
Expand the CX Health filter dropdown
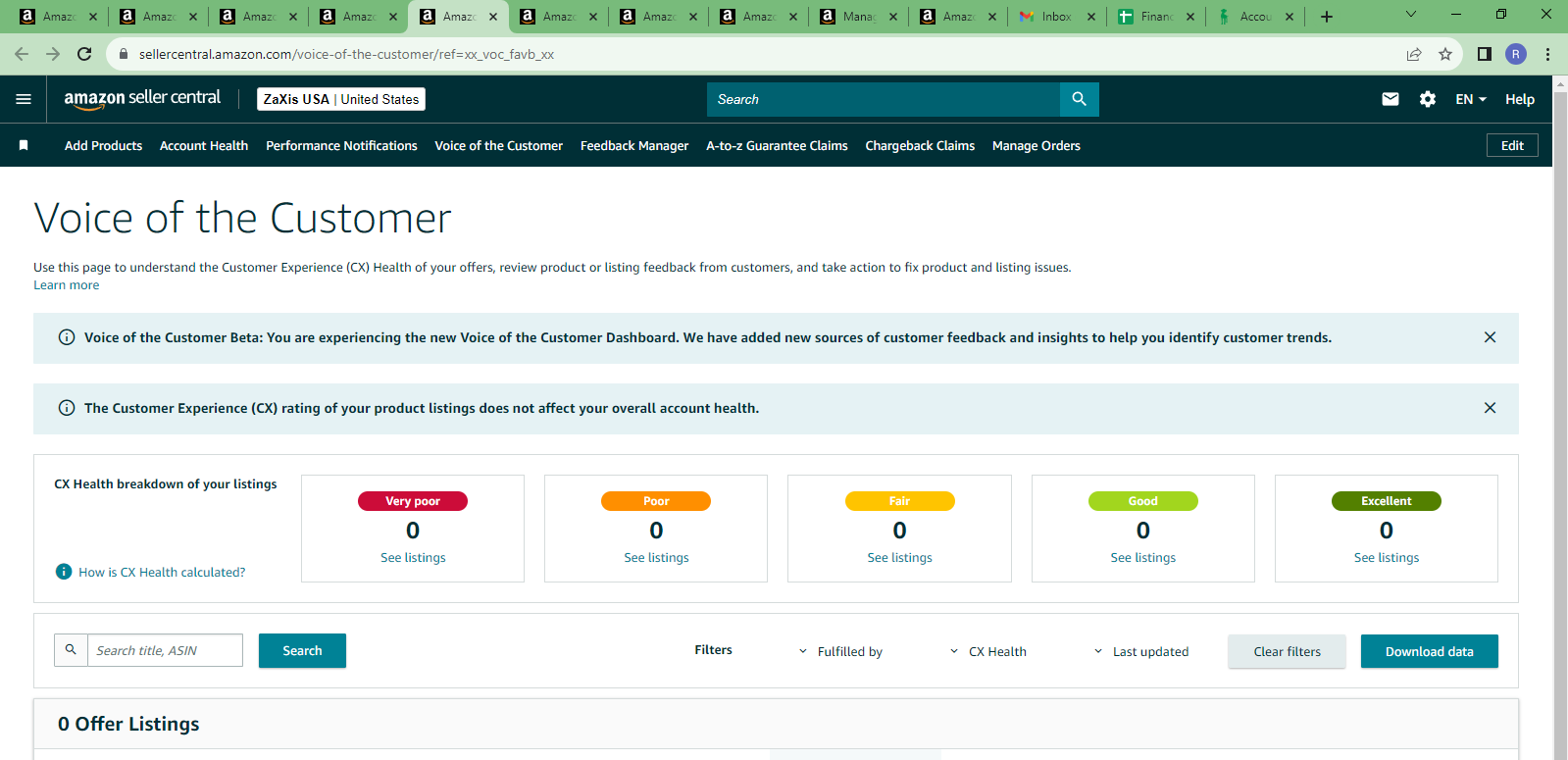[988, 651]
